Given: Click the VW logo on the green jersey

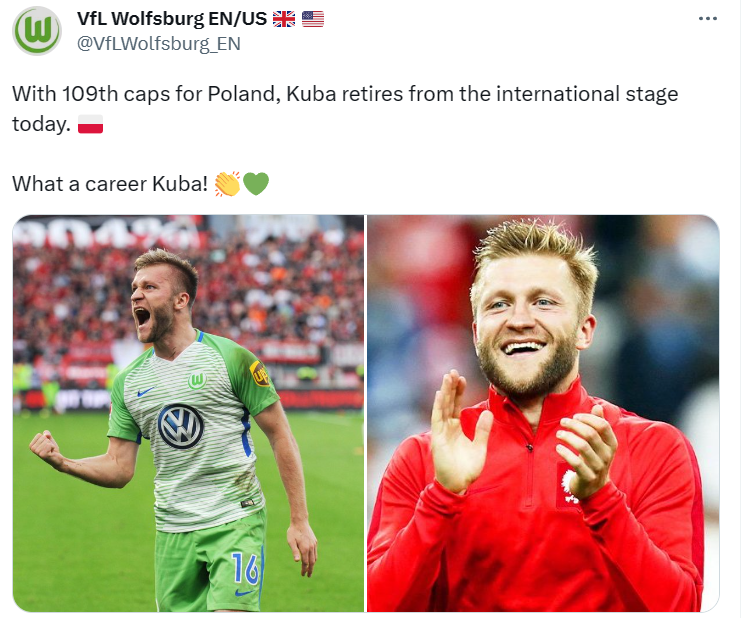Looking at the screenshot, I should [181, 426].
